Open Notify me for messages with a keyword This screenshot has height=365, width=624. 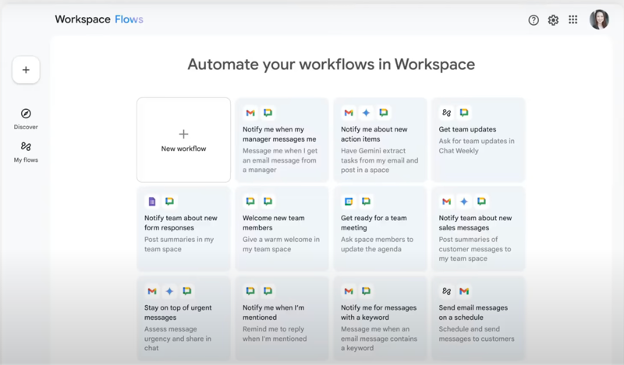[x=380, y=318]
